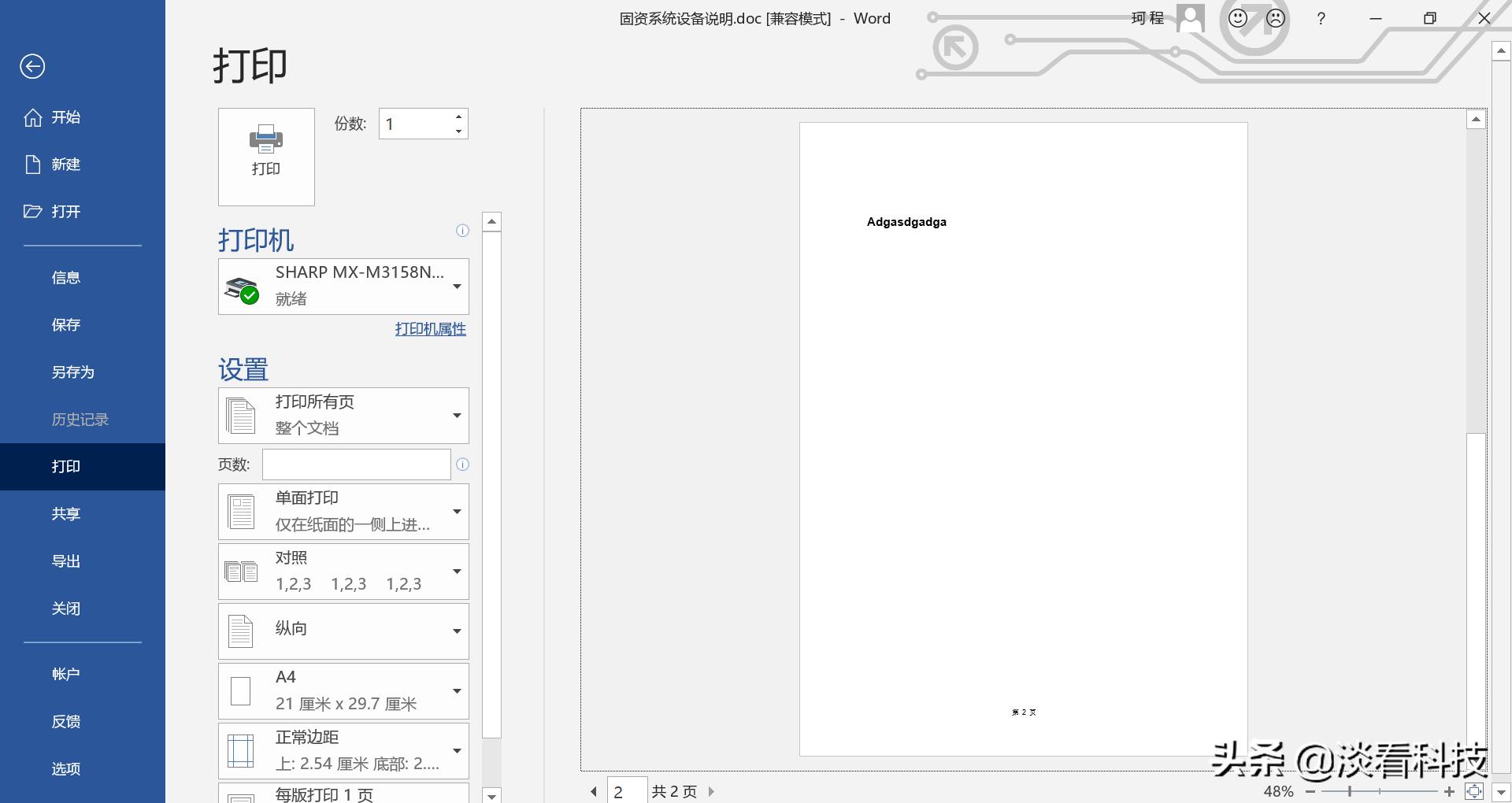Select the 新建 new document icon

point(33,164)
